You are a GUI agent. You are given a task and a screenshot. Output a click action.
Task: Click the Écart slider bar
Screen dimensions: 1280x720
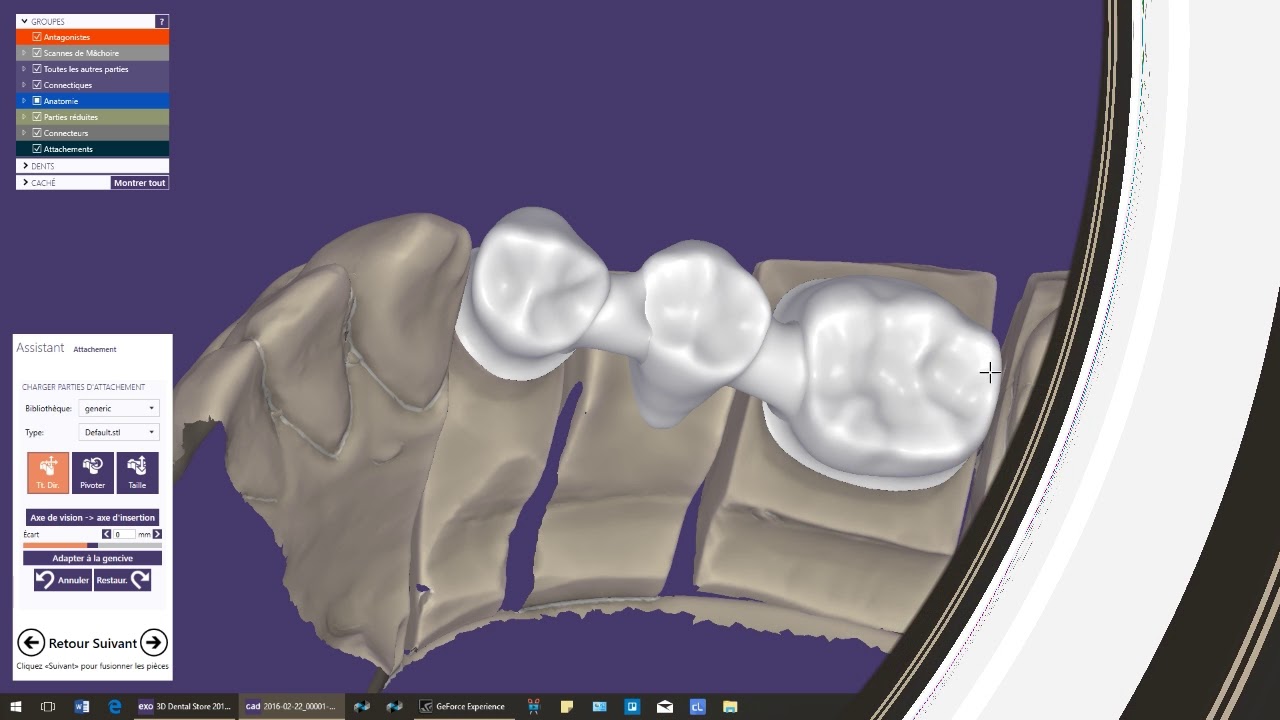point(93,545)
